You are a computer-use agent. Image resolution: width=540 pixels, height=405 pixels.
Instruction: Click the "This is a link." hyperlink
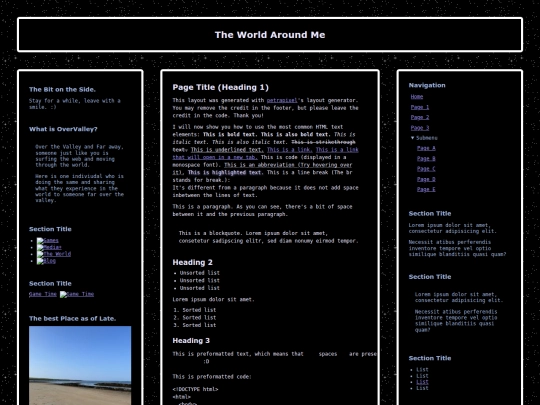click(290, 149)
